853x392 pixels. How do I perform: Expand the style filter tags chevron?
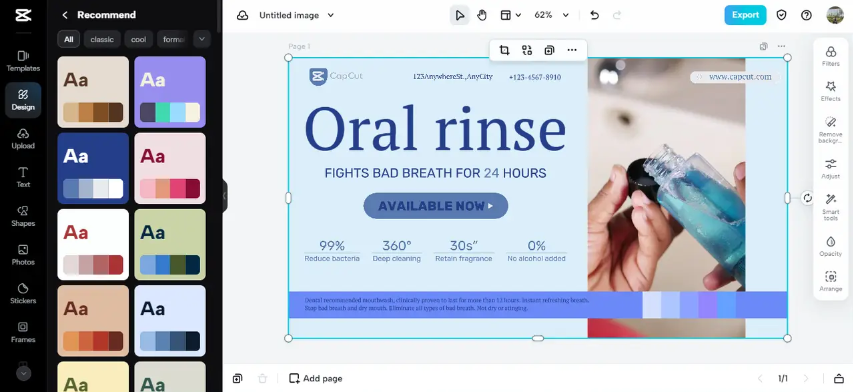pos(202,39)
